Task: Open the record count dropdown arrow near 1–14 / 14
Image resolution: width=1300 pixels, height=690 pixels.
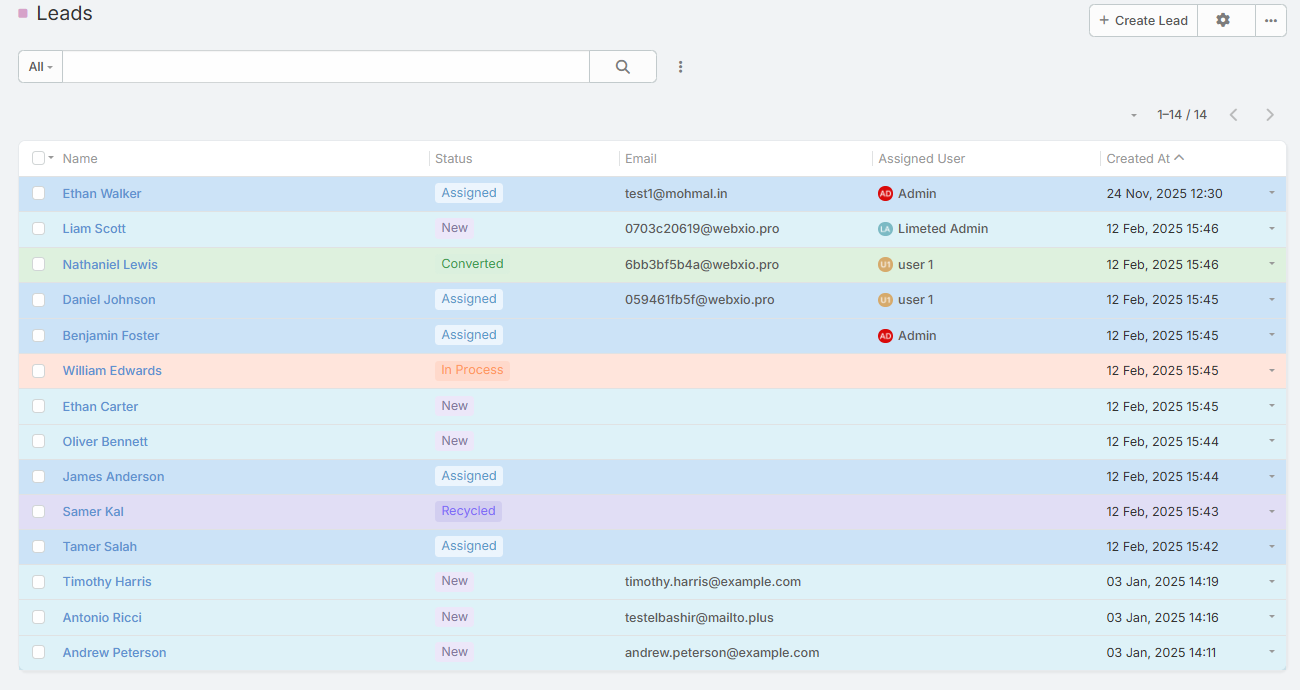Action: click(1134, 115)
